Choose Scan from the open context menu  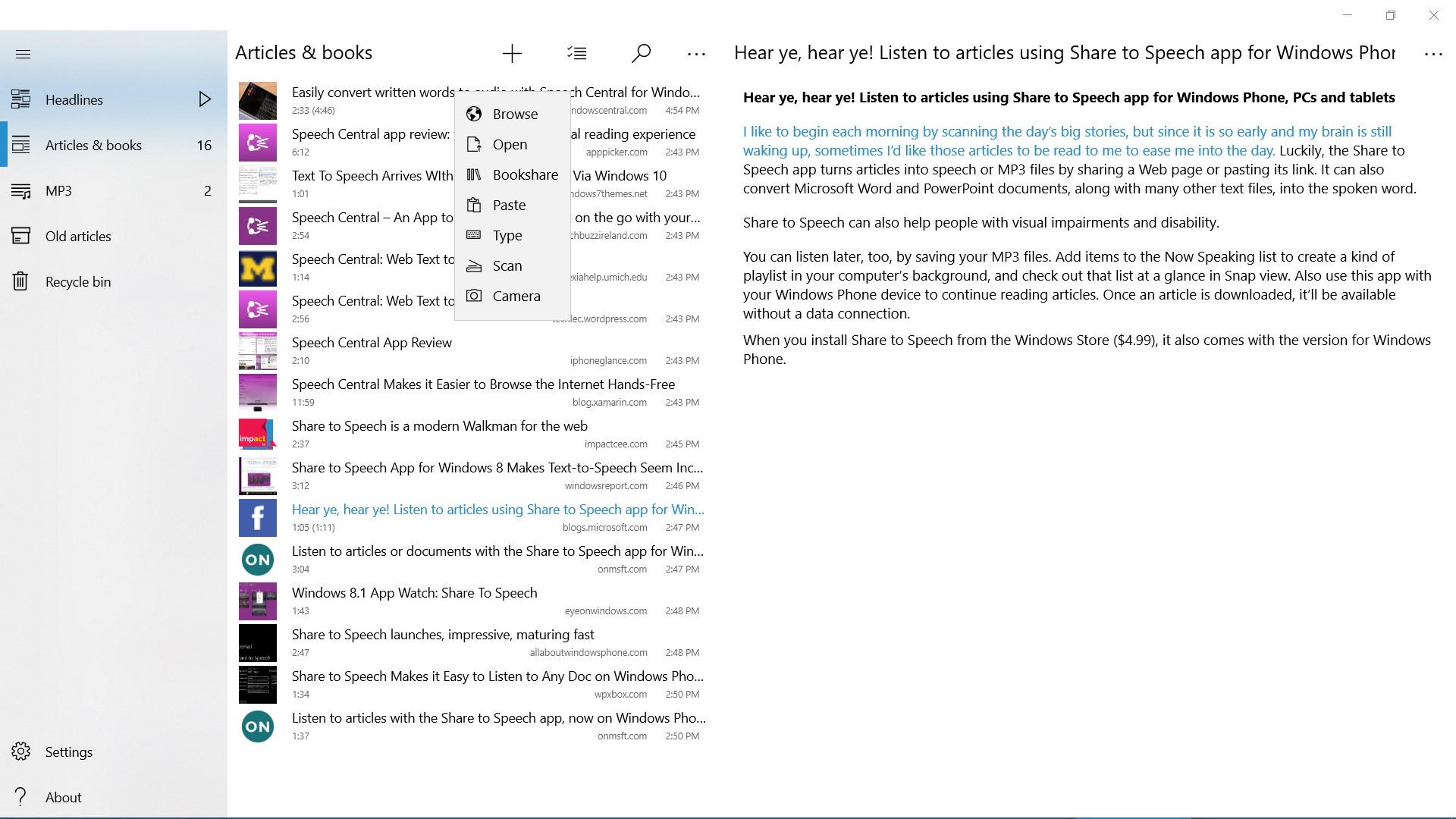point(507,265)
